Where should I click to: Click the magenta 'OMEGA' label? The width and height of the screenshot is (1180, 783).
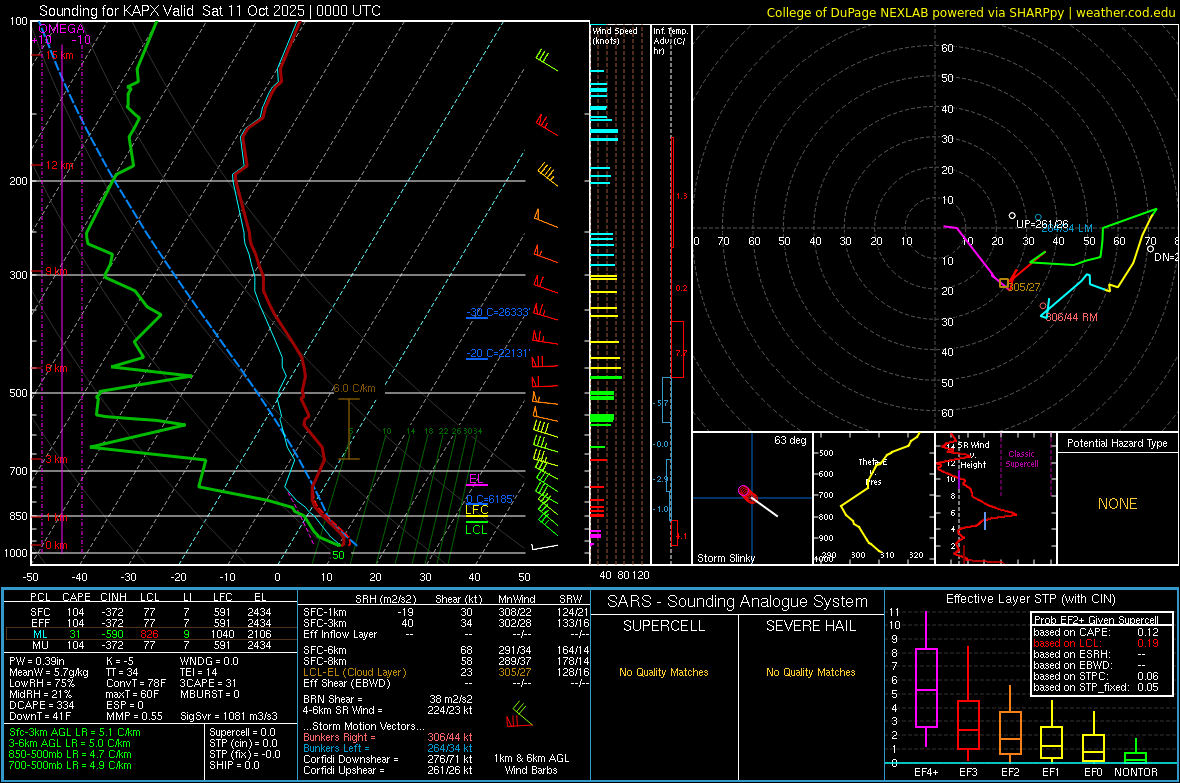point(61,29)
